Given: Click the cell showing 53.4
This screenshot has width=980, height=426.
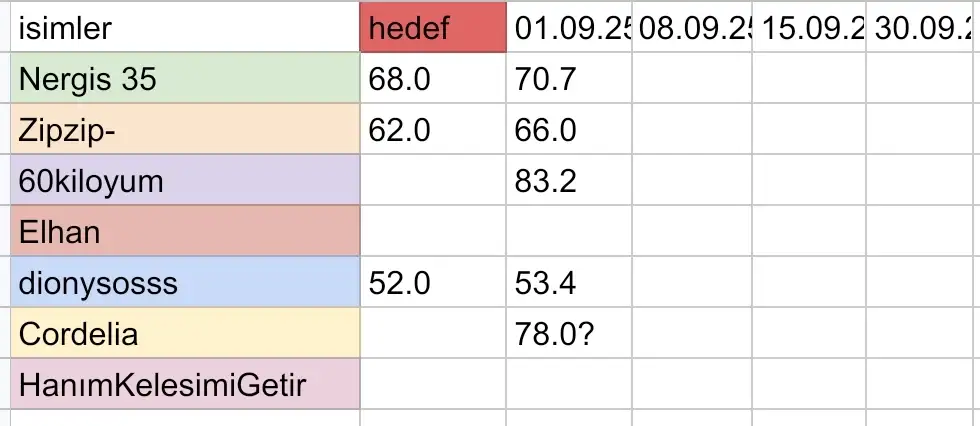Looking at the screenshot, I should click(569, 283).
